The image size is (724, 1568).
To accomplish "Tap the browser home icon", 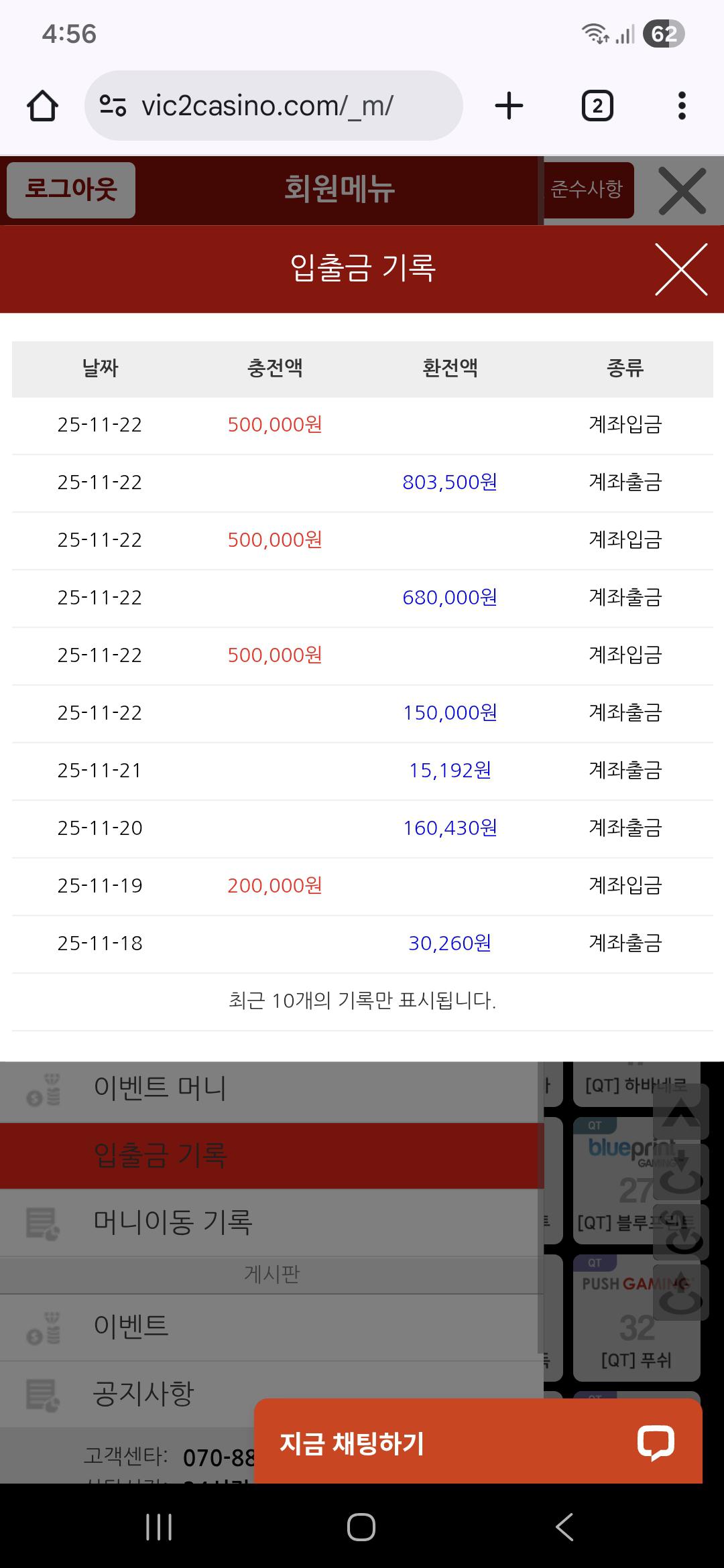I will (x=42, y=106).
